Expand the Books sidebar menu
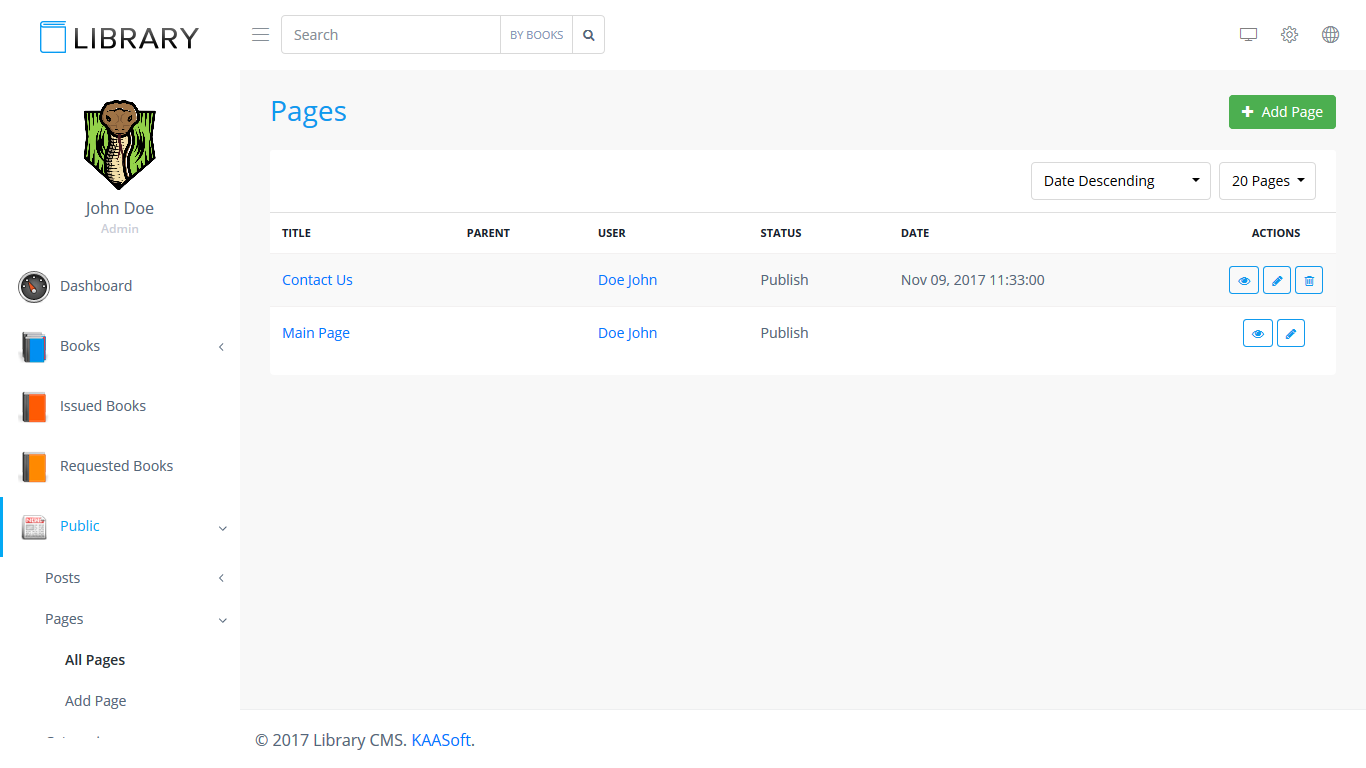1366x768 pixels. pos(120,346)
